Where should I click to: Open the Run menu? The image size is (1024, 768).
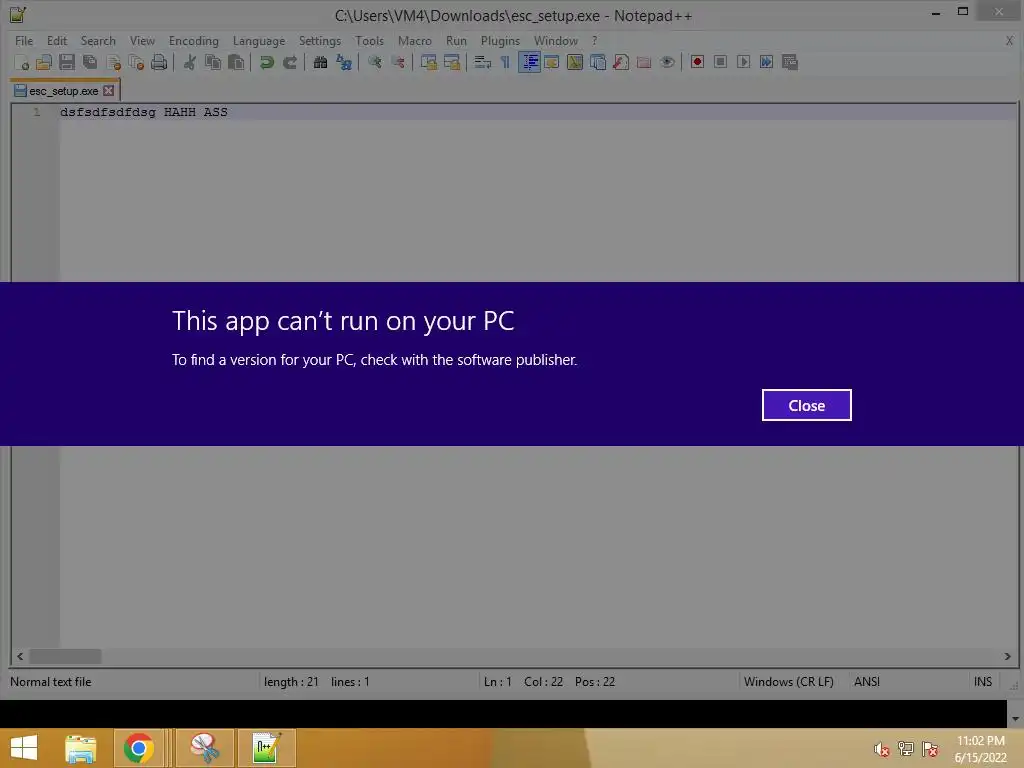[456, 40]
